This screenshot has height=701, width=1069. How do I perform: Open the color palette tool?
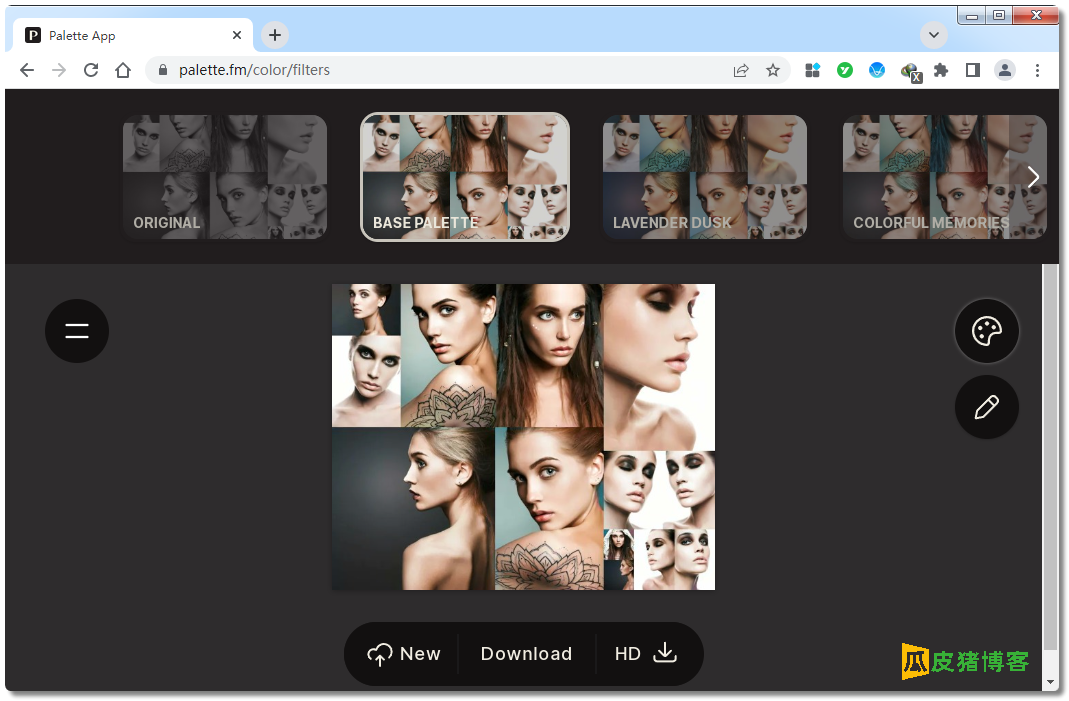coord(987,331)
